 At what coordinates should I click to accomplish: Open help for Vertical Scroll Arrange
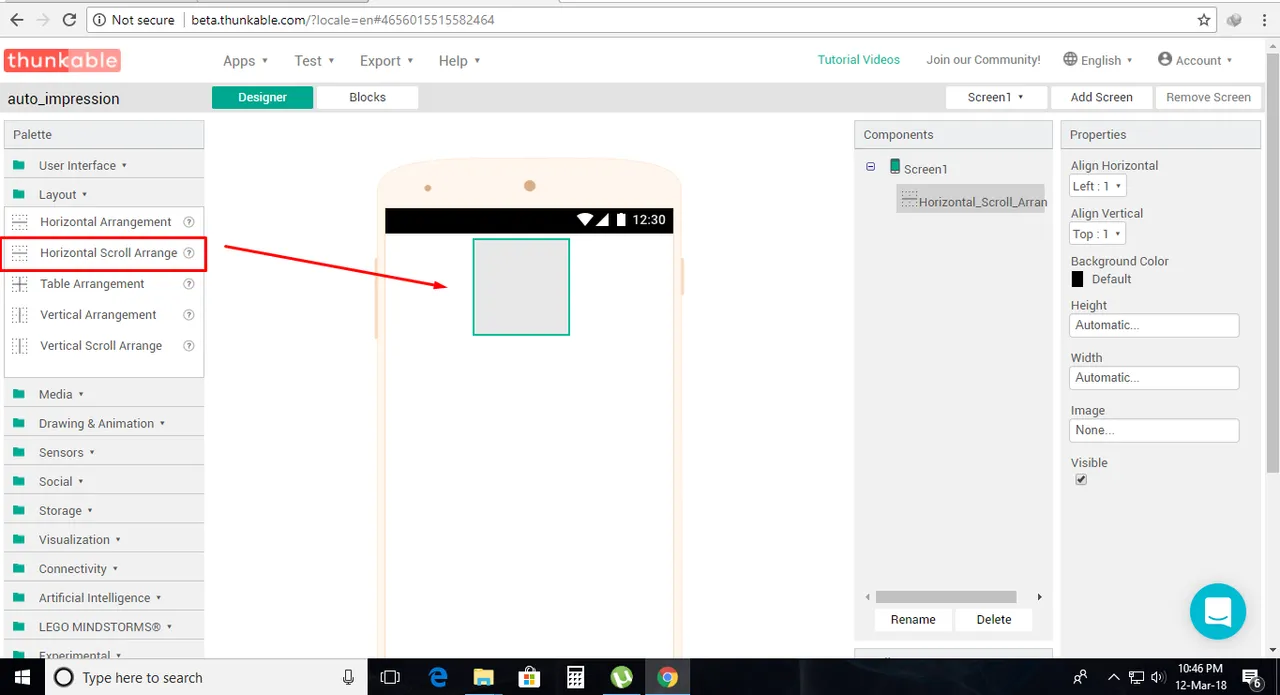(x=189, y=346)
